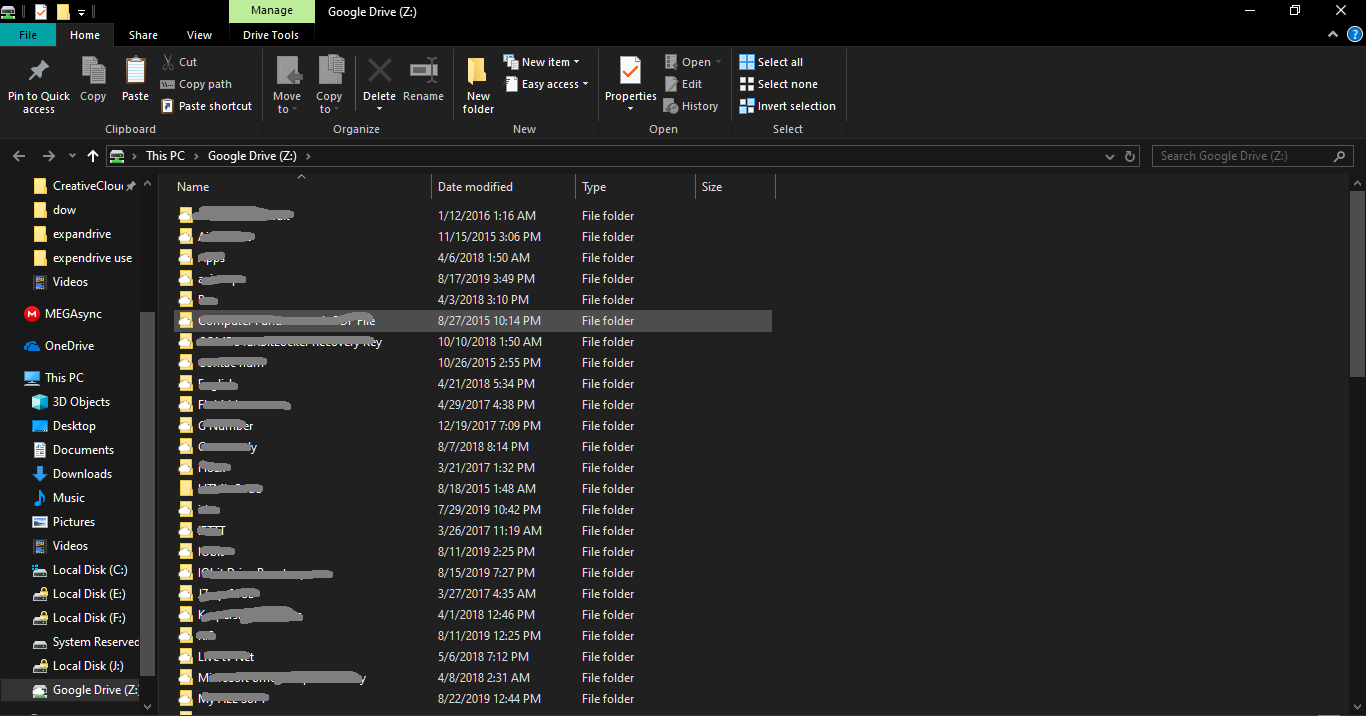1366x716 pixels.
Task: Expand the Move to dropdown menu
Action: point(287,109)
